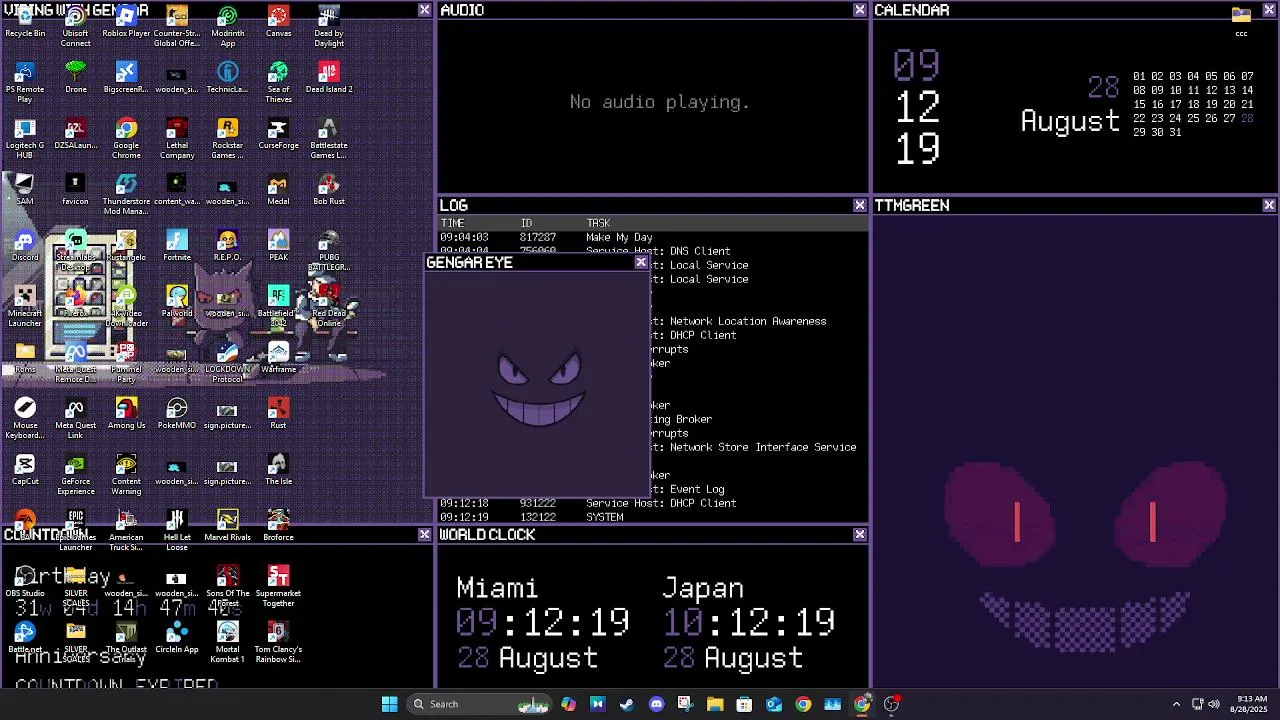Viewport: 1280px width, 720px height.
Task: Open the Google Chrome desktop shortcut
Action: click(x=126, y=139)
